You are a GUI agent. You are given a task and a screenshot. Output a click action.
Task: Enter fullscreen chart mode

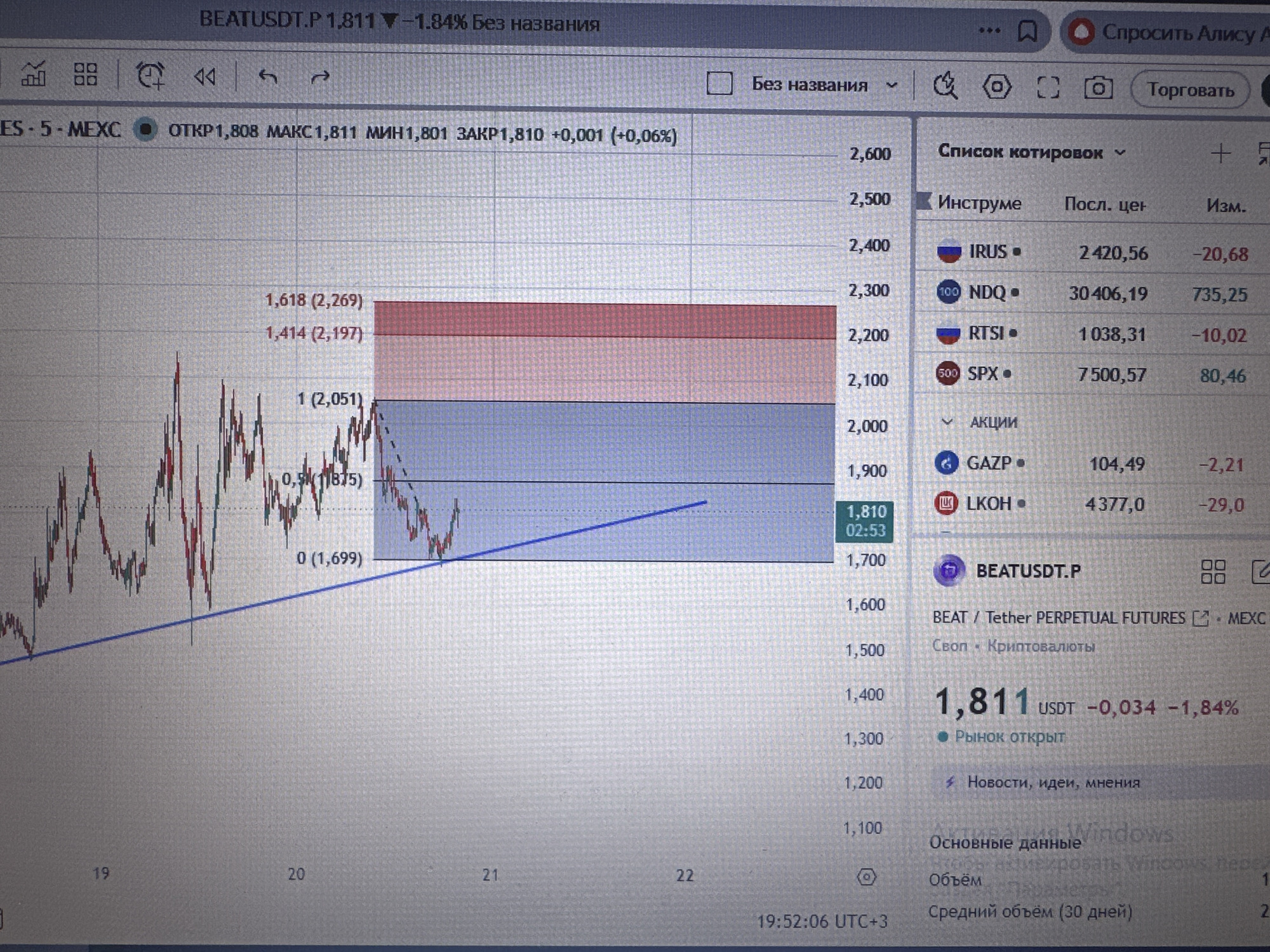pos(1048,88)
